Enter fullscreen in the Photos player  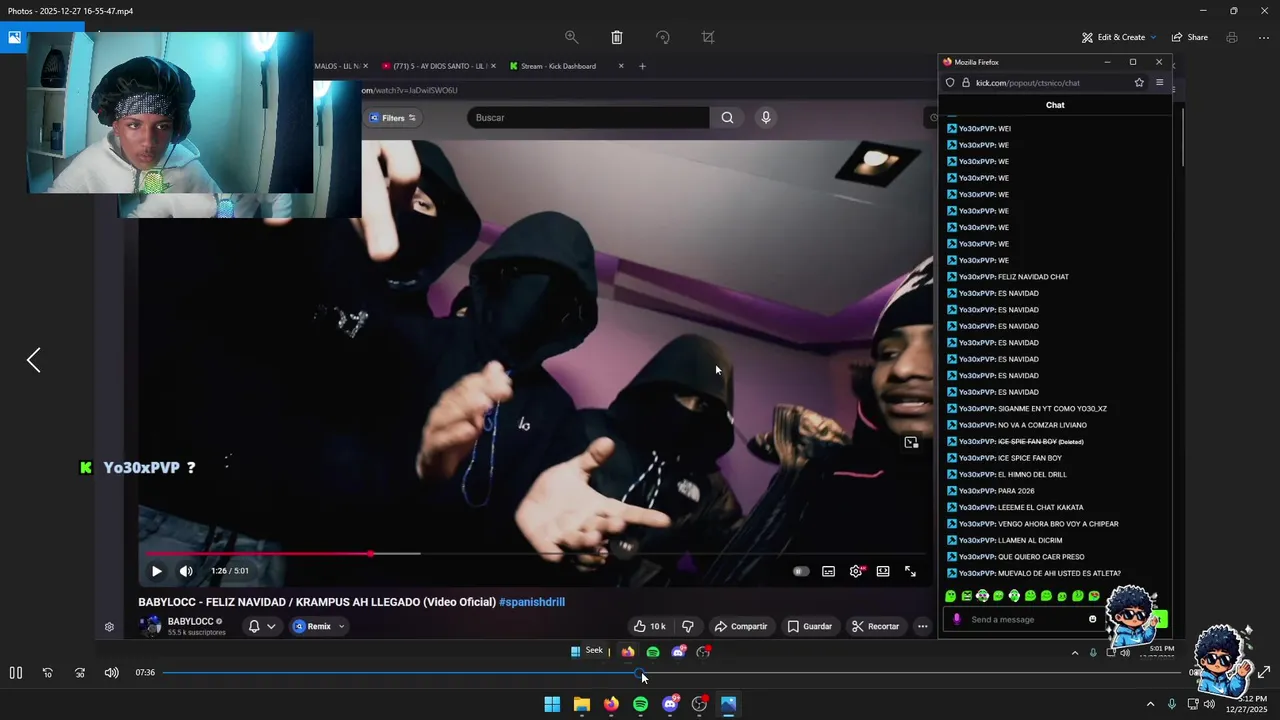[1264, 673]
